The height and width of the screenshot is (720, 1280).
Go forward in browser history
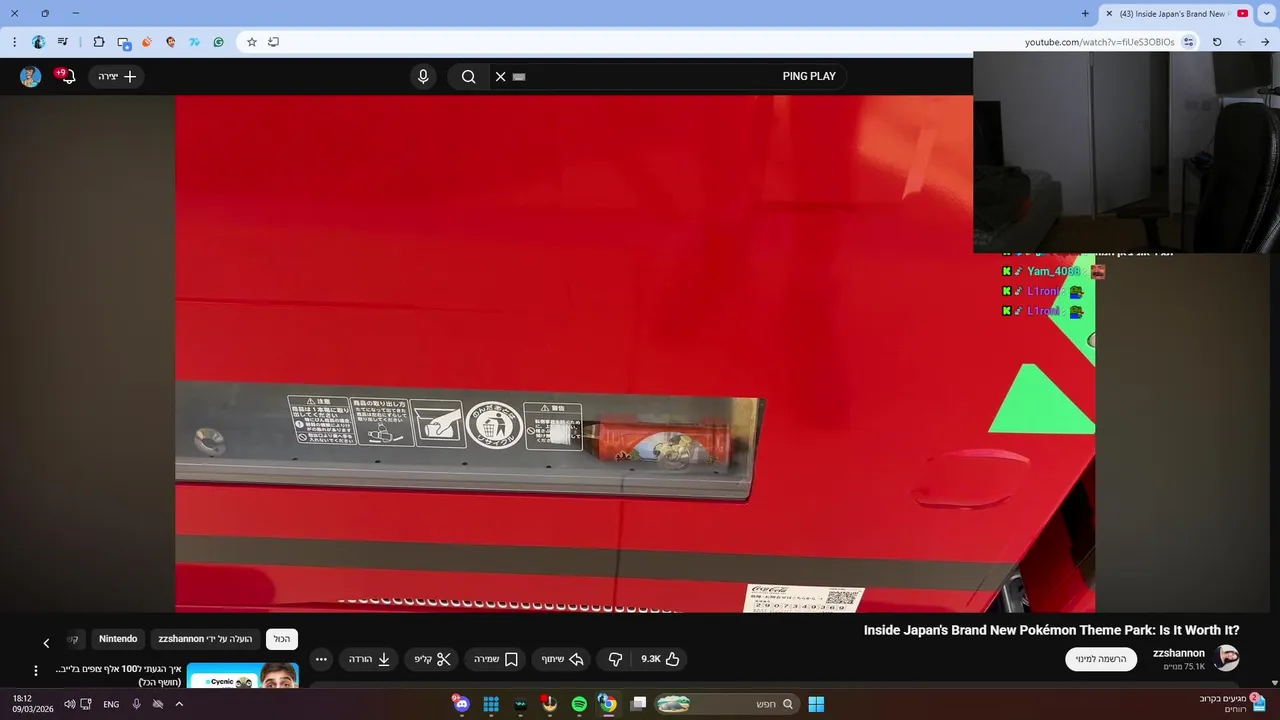pos(1241,42)
